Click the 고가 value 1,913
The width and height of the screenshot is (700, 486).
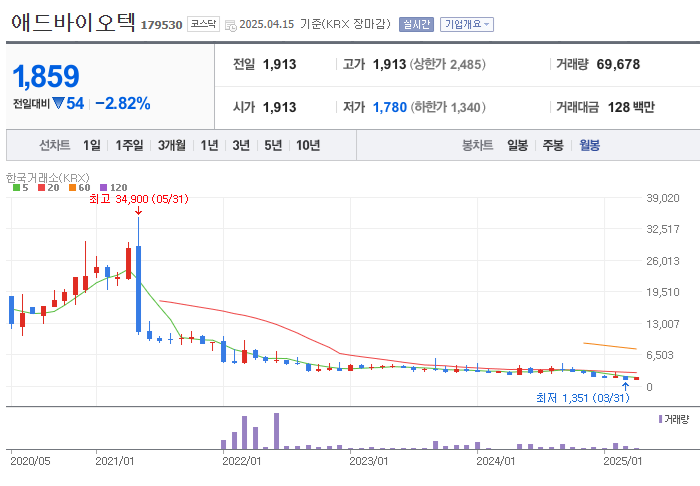(x=389, y=64)
